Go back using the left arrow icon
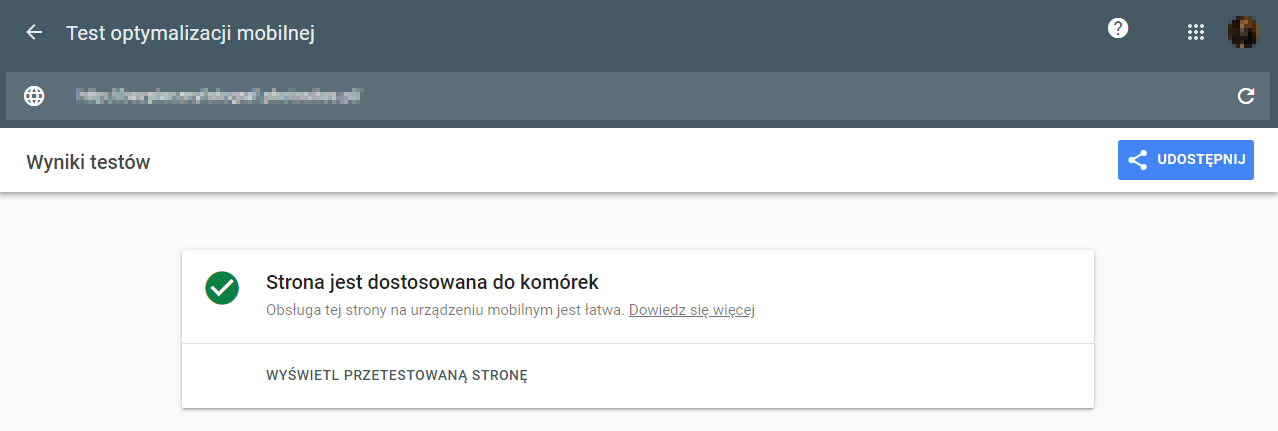 34,33
